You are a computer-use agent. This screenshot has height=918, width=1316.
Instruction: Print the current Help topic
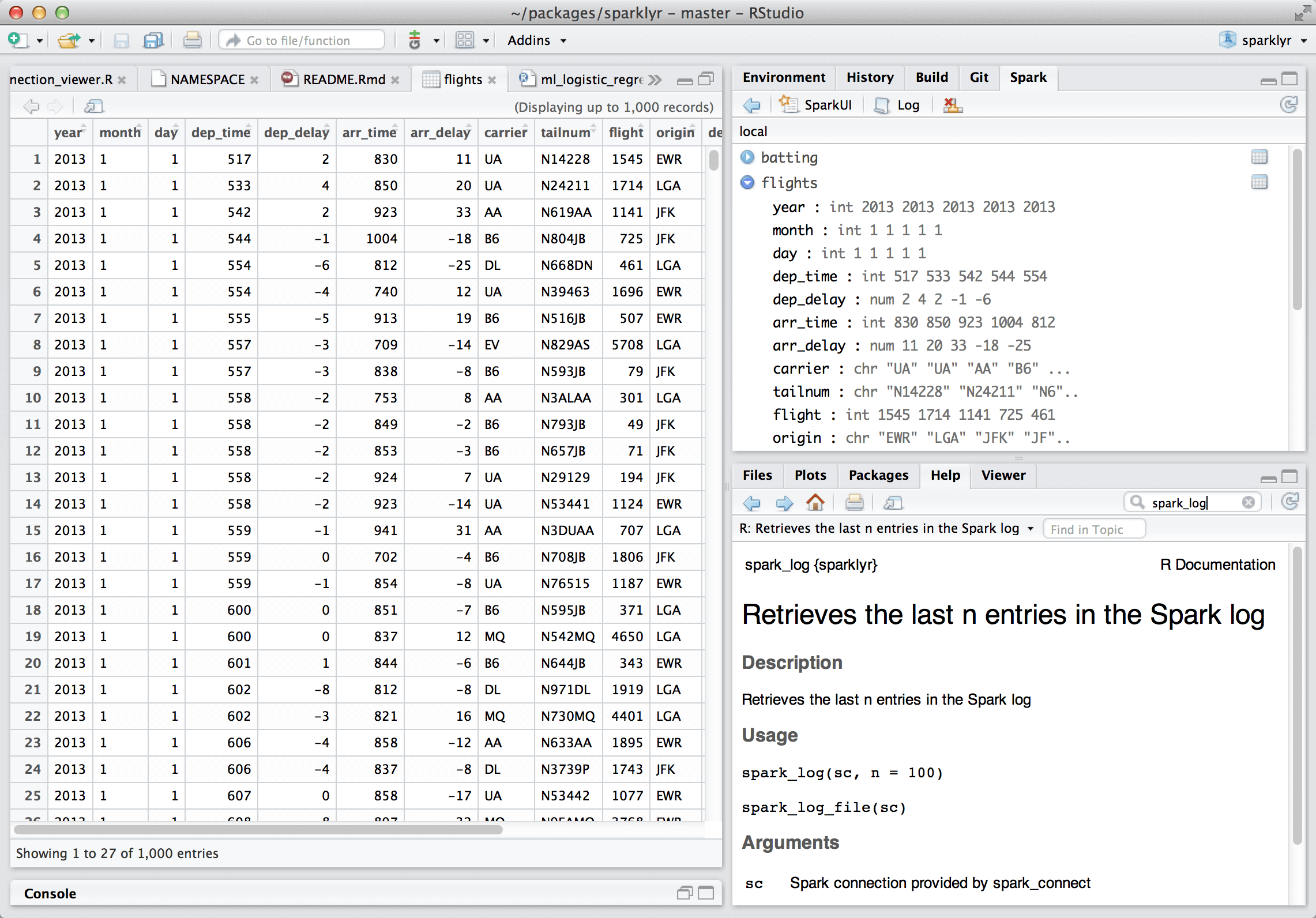tap(855, 502)
